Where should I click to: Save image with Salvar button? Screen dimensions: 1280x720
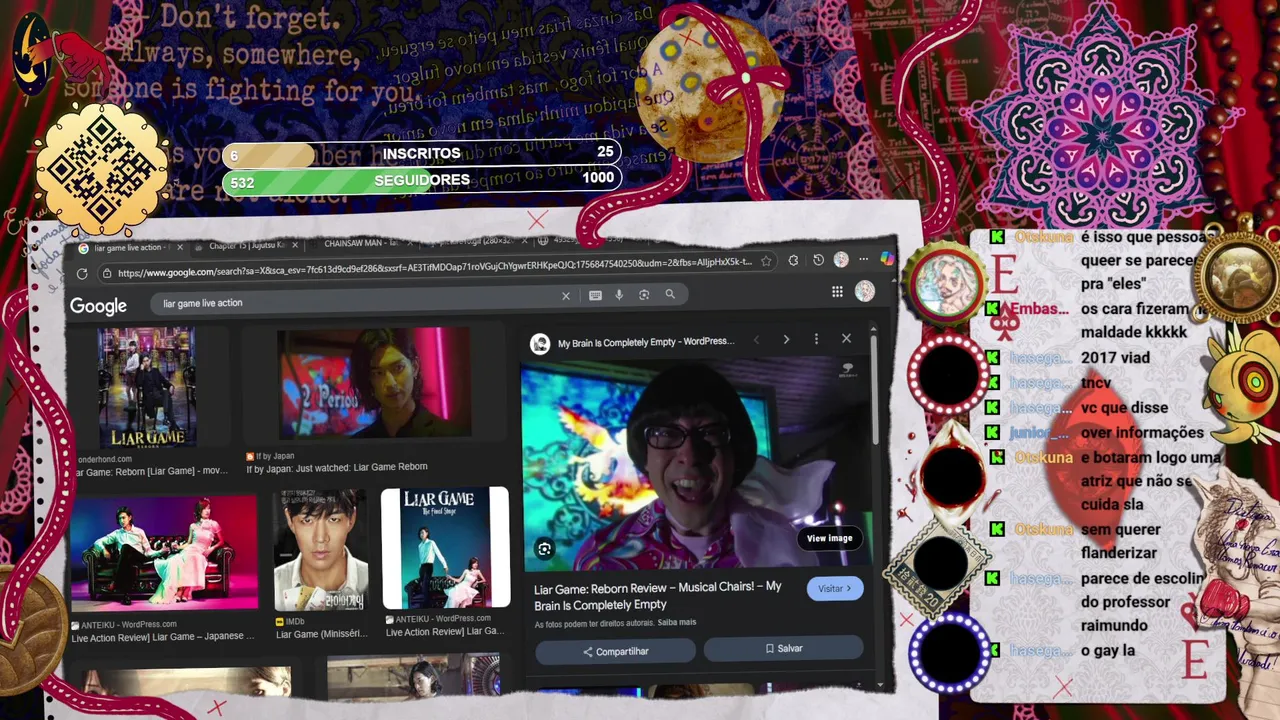click(x=784, y=648)
